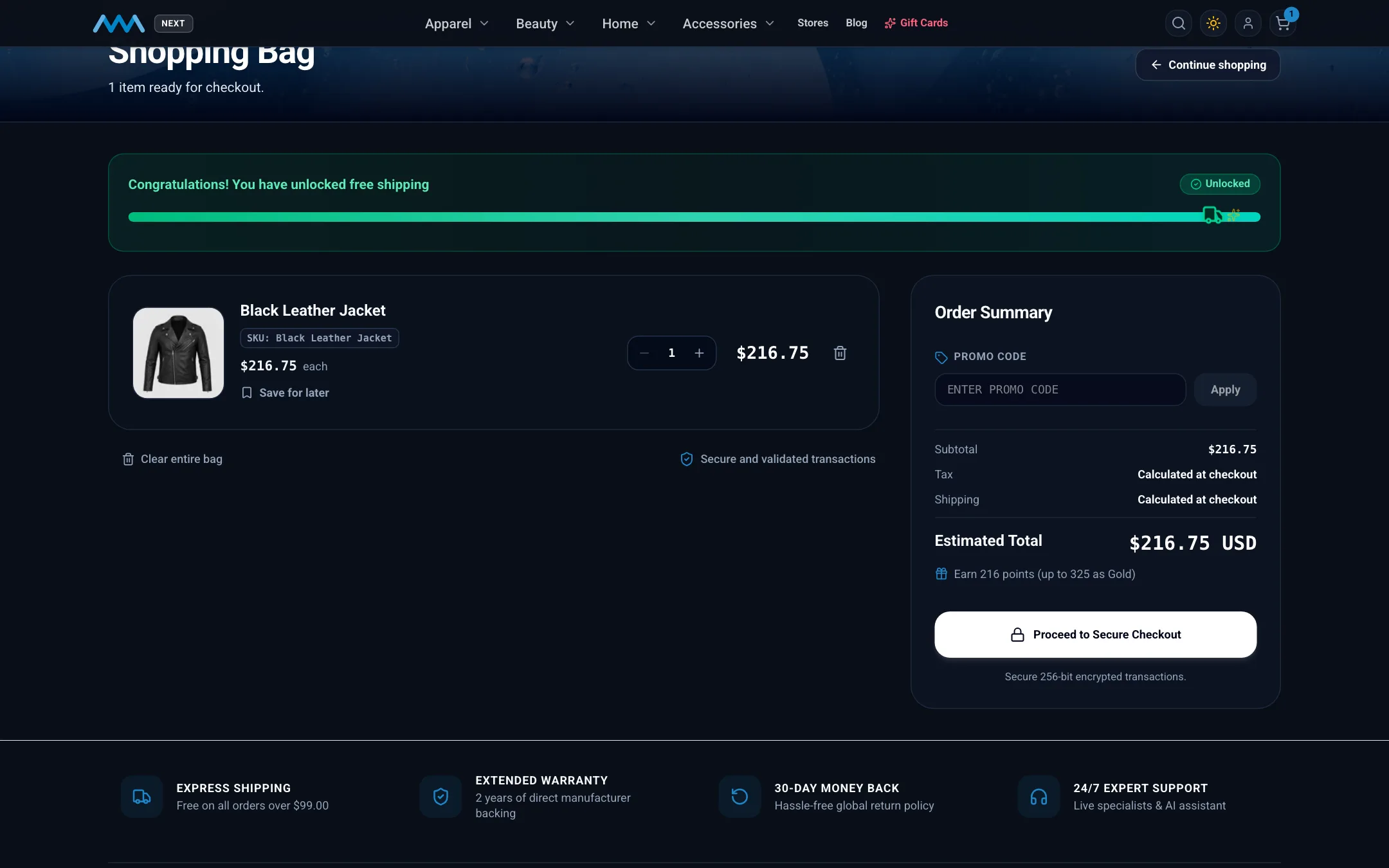Expand the Accessories dropdown menu
This screenshot has height=868, width=1389.
click(728, 24)
